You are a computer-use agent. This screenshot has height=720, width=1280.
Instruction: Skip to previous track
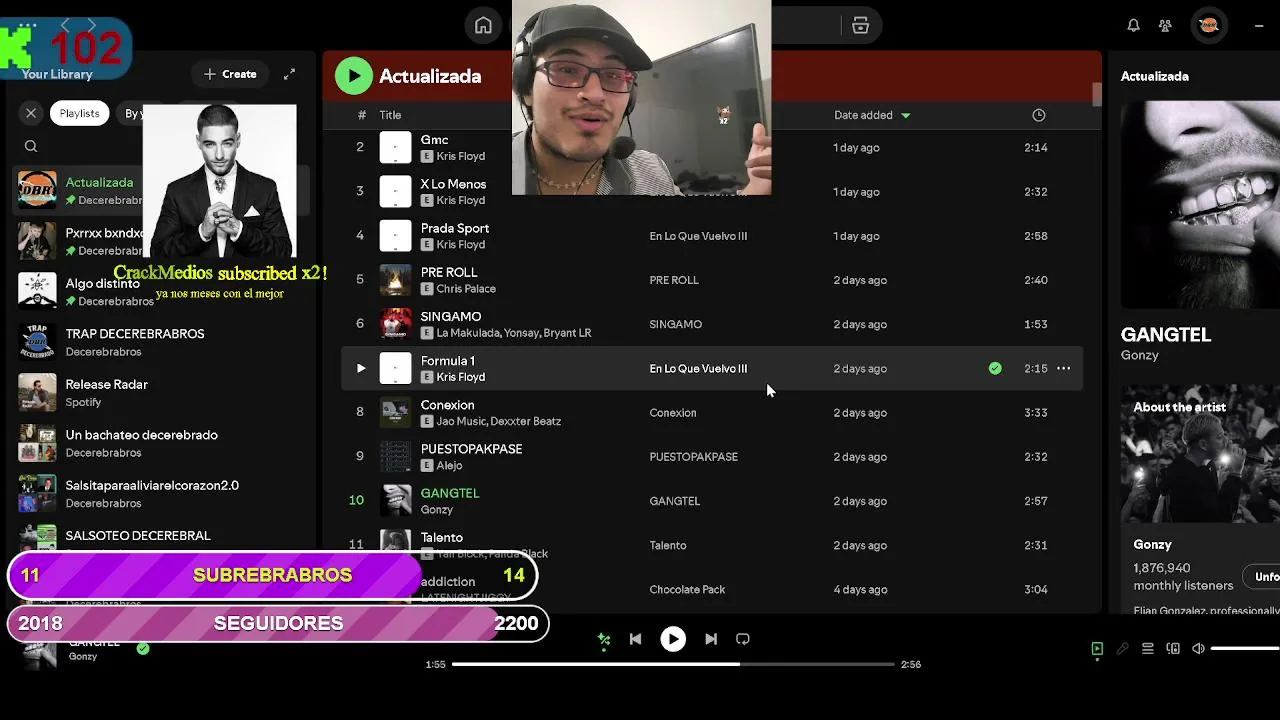pos(635,639)
